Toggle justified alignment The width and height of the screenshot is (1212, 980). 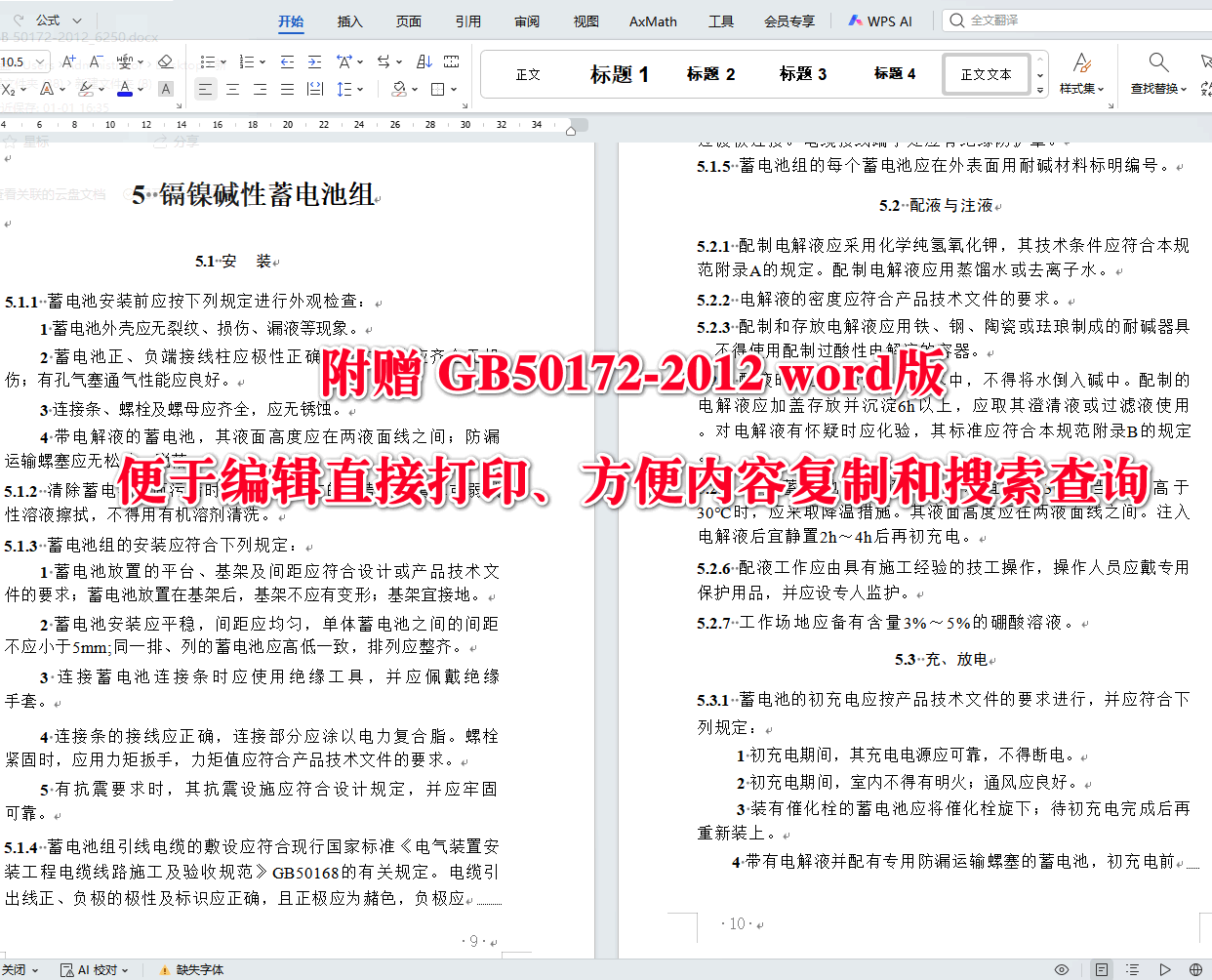[286, 89]
